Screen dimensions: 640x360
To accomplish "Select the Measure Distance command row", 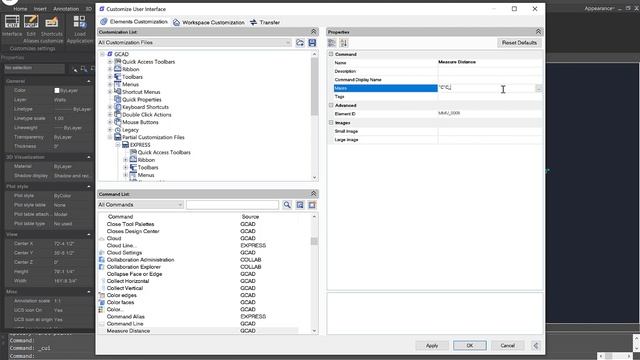I will point(198,331).
